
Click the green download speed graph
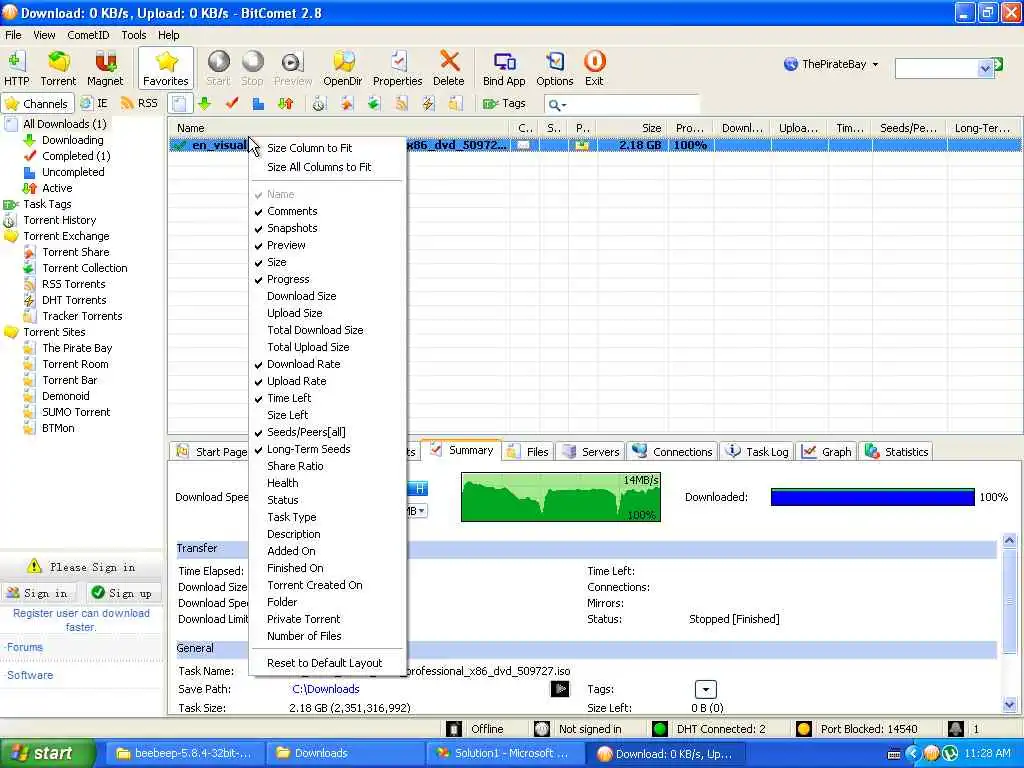[561, 497]
